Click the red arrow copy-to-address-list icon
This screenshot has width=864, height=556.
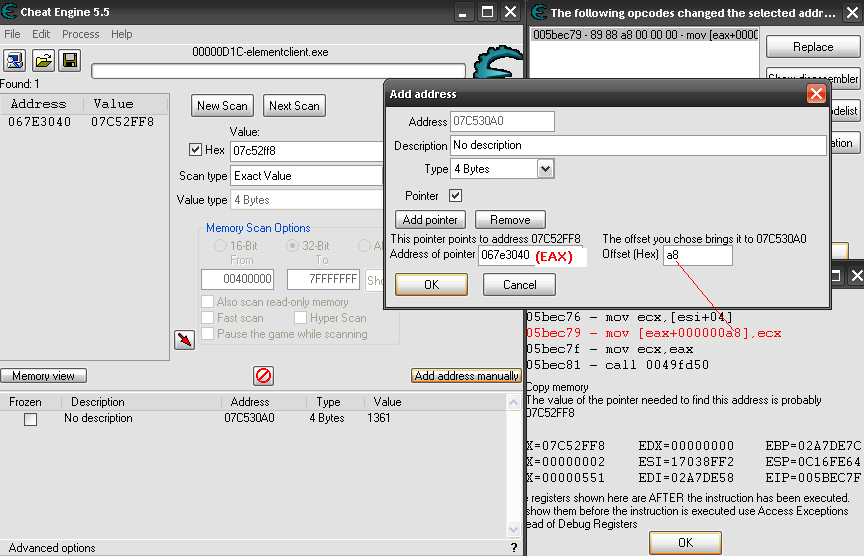184,340
